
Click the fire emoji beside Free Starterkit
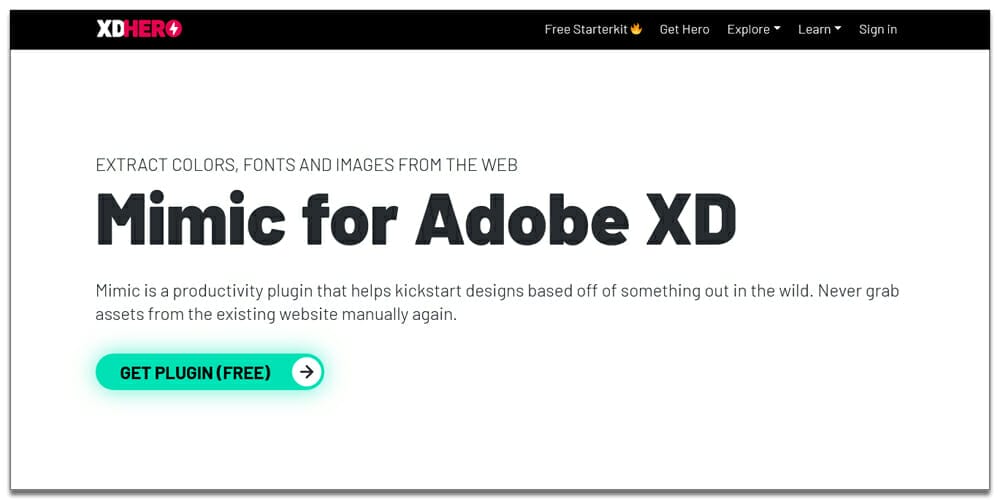click(636, 29)
